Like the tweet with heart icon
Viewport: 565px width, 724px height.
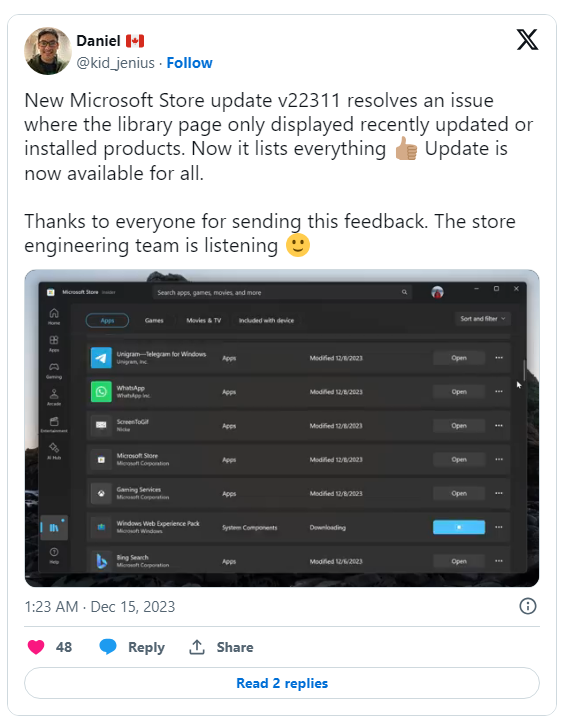pos(36,647)
